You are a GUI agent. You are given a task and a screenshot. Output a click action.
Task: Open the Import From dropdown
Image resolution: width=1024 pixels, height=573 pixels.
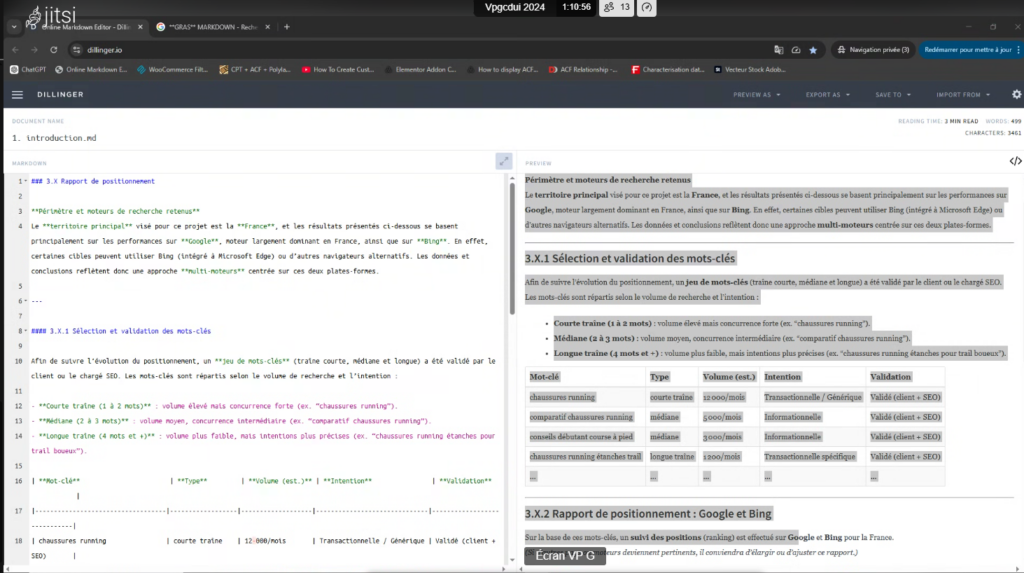click(x=961, y=95)
